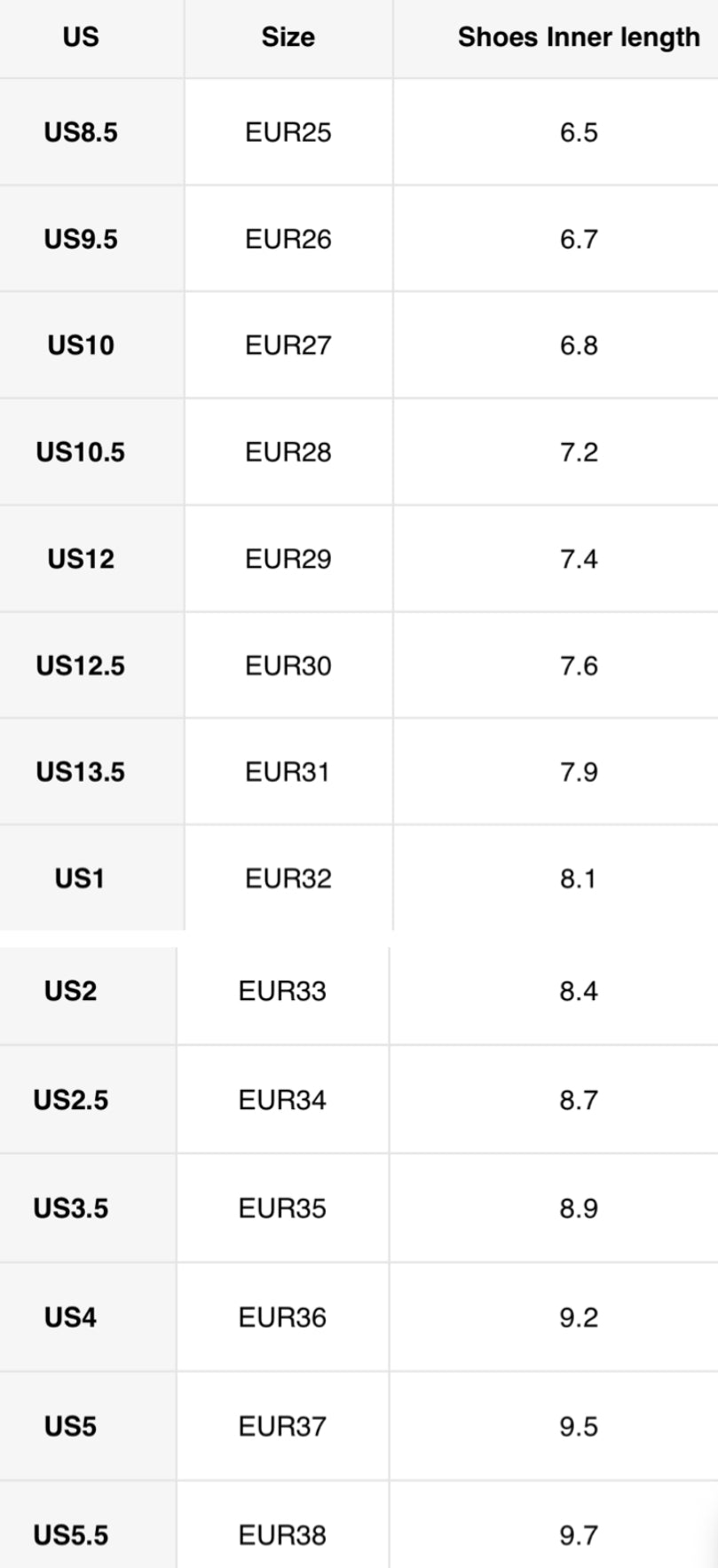The width and height of the screenshot is (718, 1568).
Task: Click the 8.9 inner length value
Action: 579,1209
